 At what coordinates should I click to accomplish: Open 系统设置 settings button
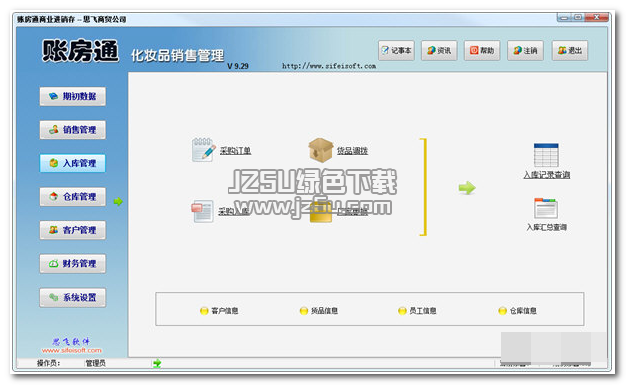[x=73, y=298]
